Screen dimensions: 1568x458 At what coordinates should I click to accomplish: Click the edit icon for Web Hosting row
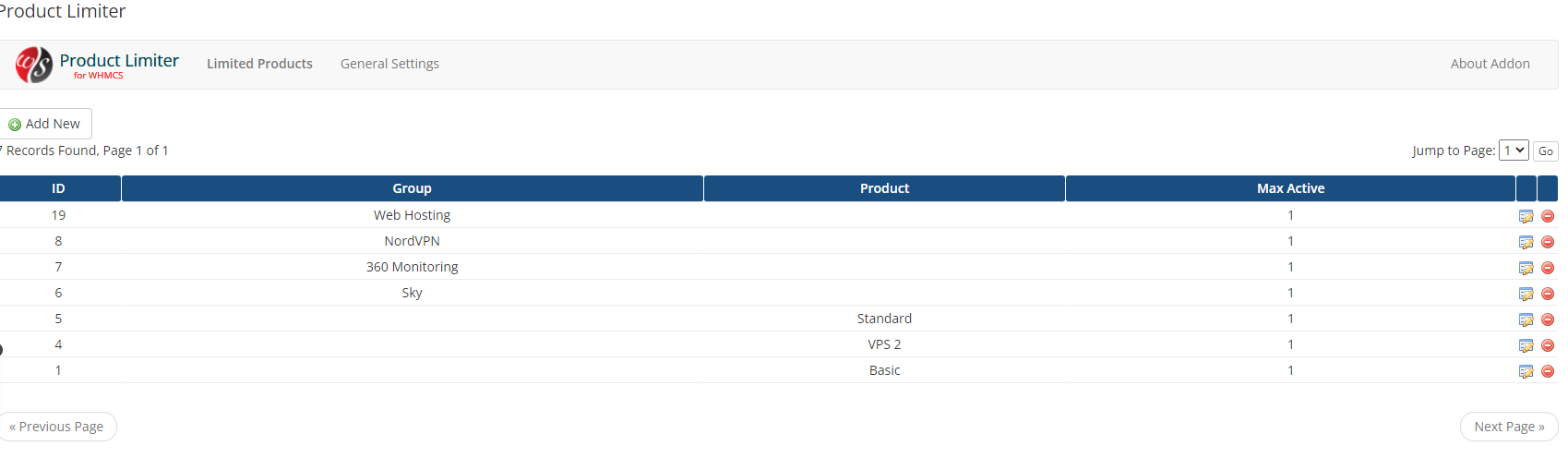point(1526,216)
